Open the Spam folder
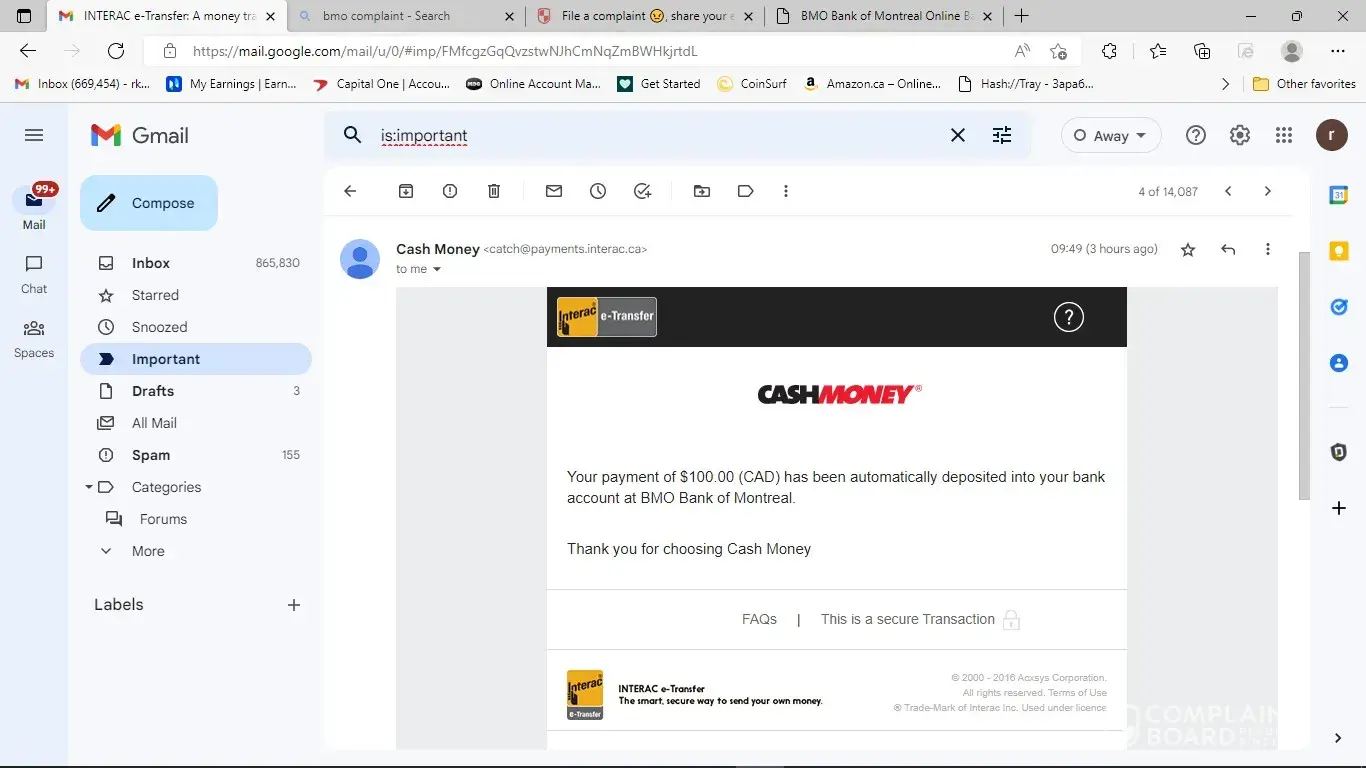The width and height of the screenshot is (1366, 768). pyautogui.click(x=196, y=455)
